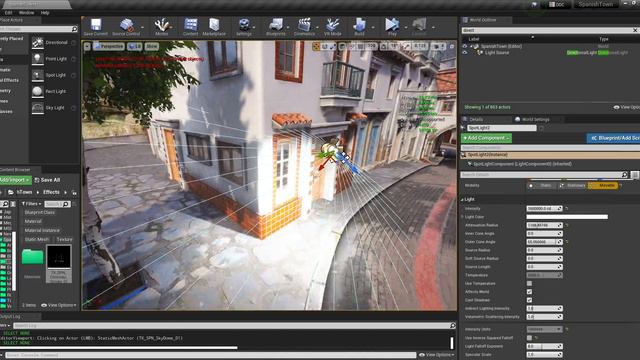
Task: Open the Window menu
Action: [26, 13]
